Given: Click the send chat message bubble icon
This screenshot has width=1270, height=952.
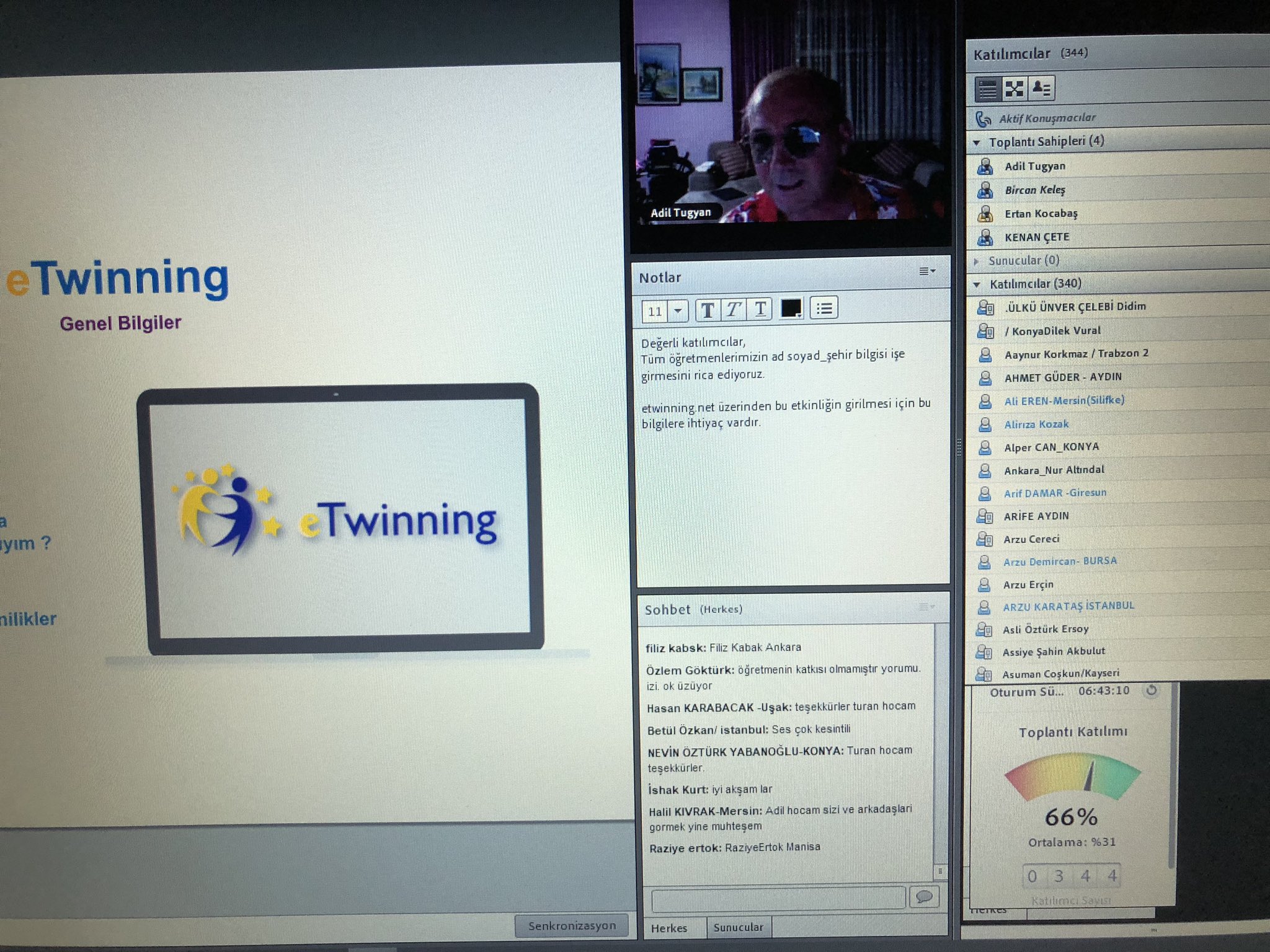Looking at the screenshot, I should 924,896.
